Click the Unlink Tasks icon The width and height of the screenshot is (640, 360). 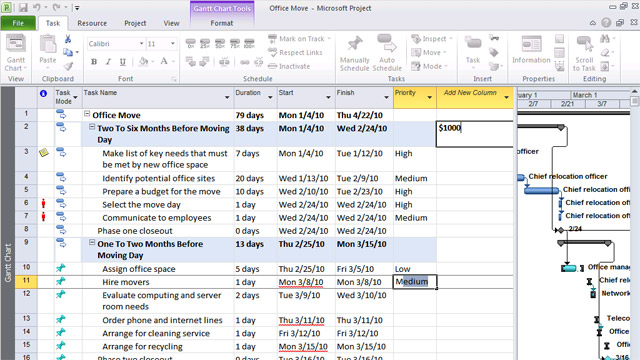[x=258, y=62]
